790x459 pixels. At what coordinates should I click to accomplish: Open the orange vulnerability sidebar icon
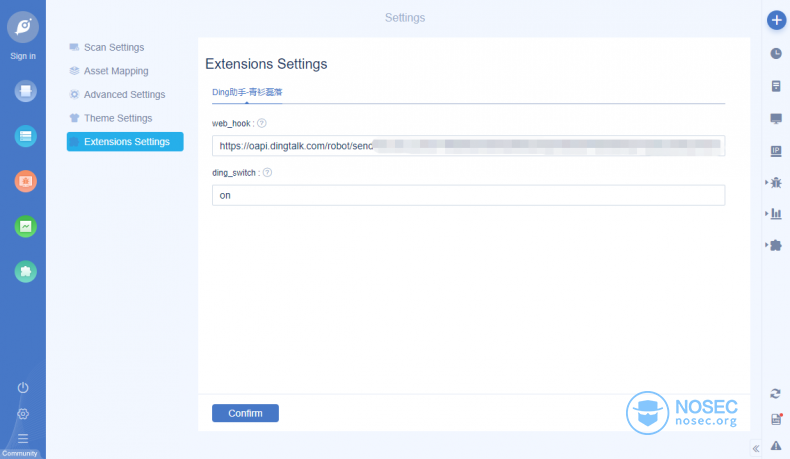pos(25,181)
